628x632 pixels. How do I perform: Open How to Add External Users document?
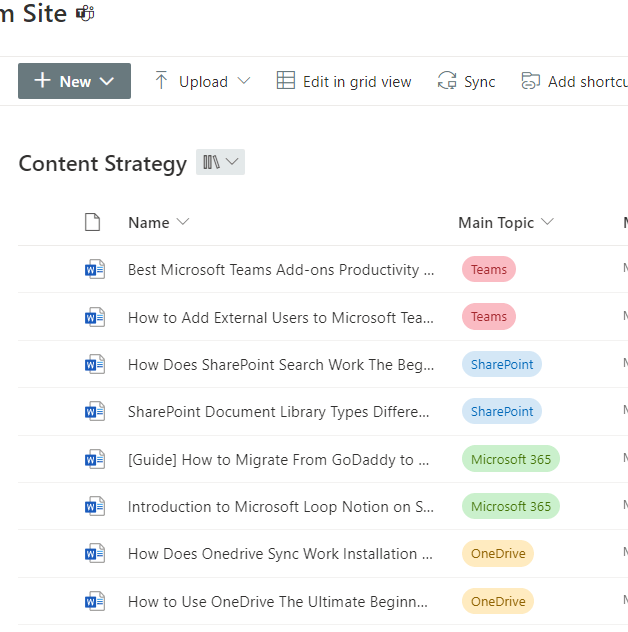281,318
